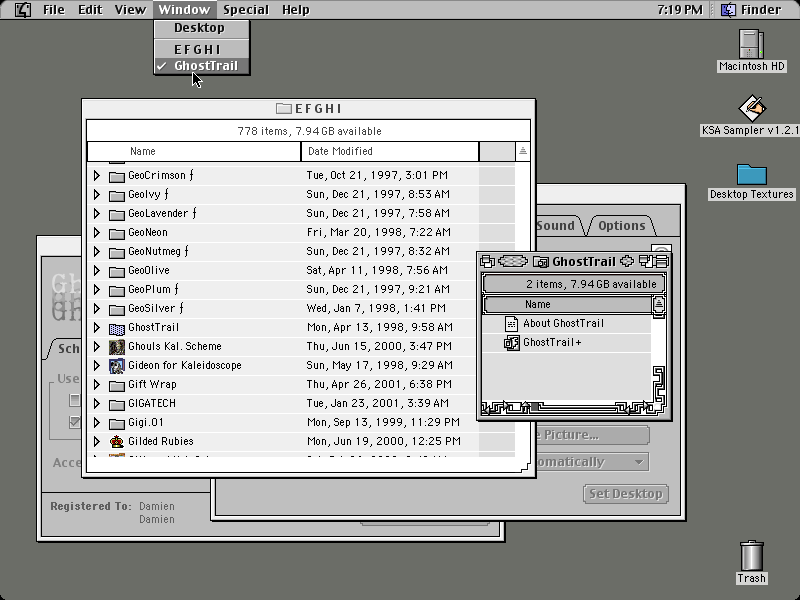Open the File menu

point(54,10)
